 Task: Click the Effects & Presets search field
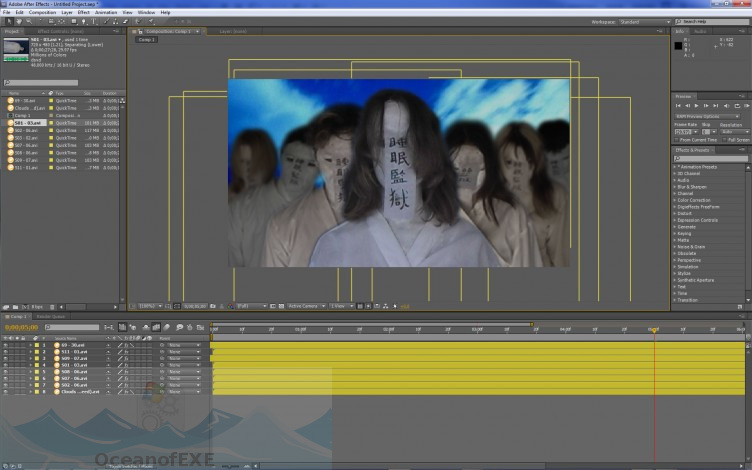[710, 159]
